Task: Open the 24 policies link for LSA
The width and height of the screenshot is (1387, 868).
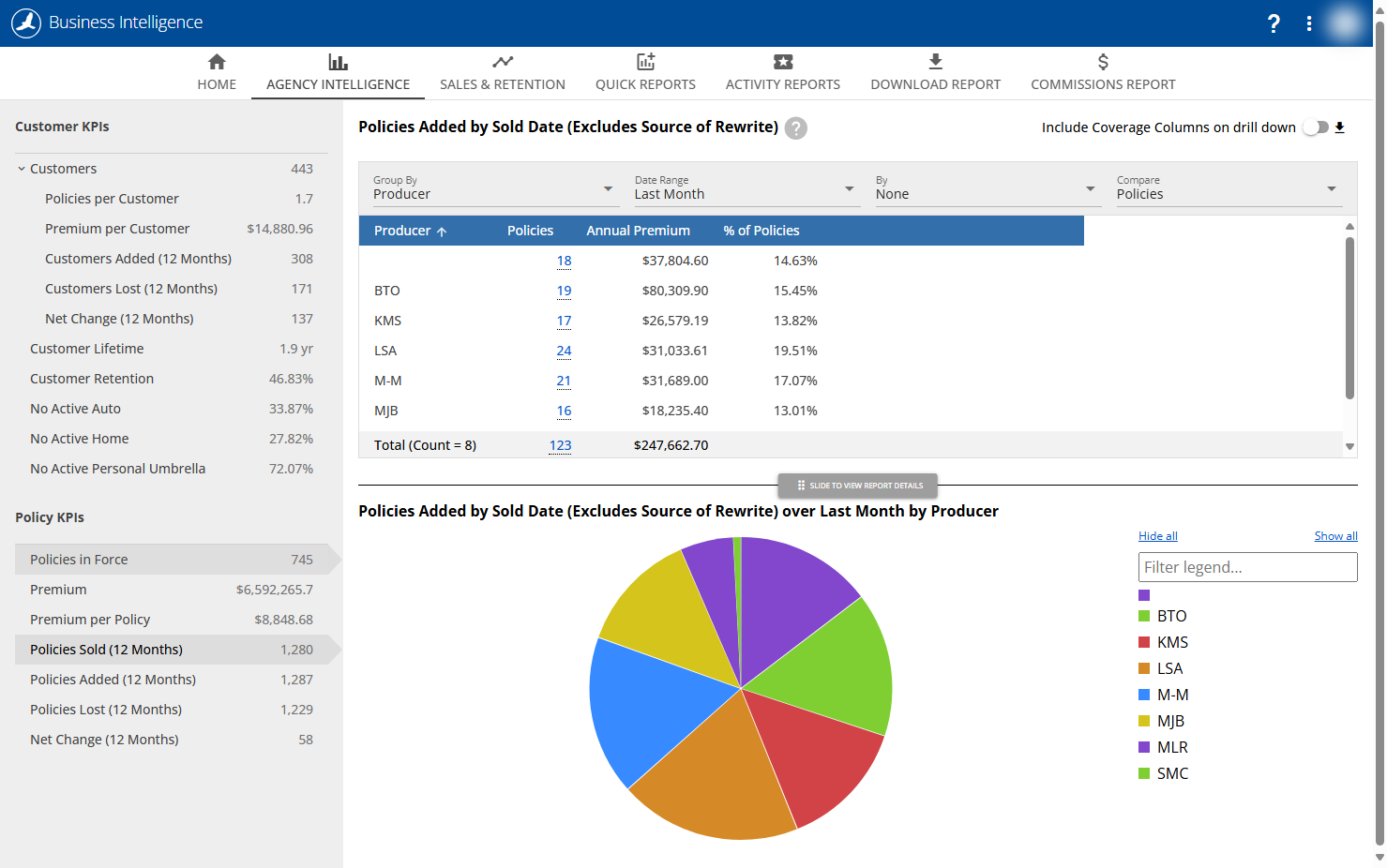Action: click(x=564, y=351)
